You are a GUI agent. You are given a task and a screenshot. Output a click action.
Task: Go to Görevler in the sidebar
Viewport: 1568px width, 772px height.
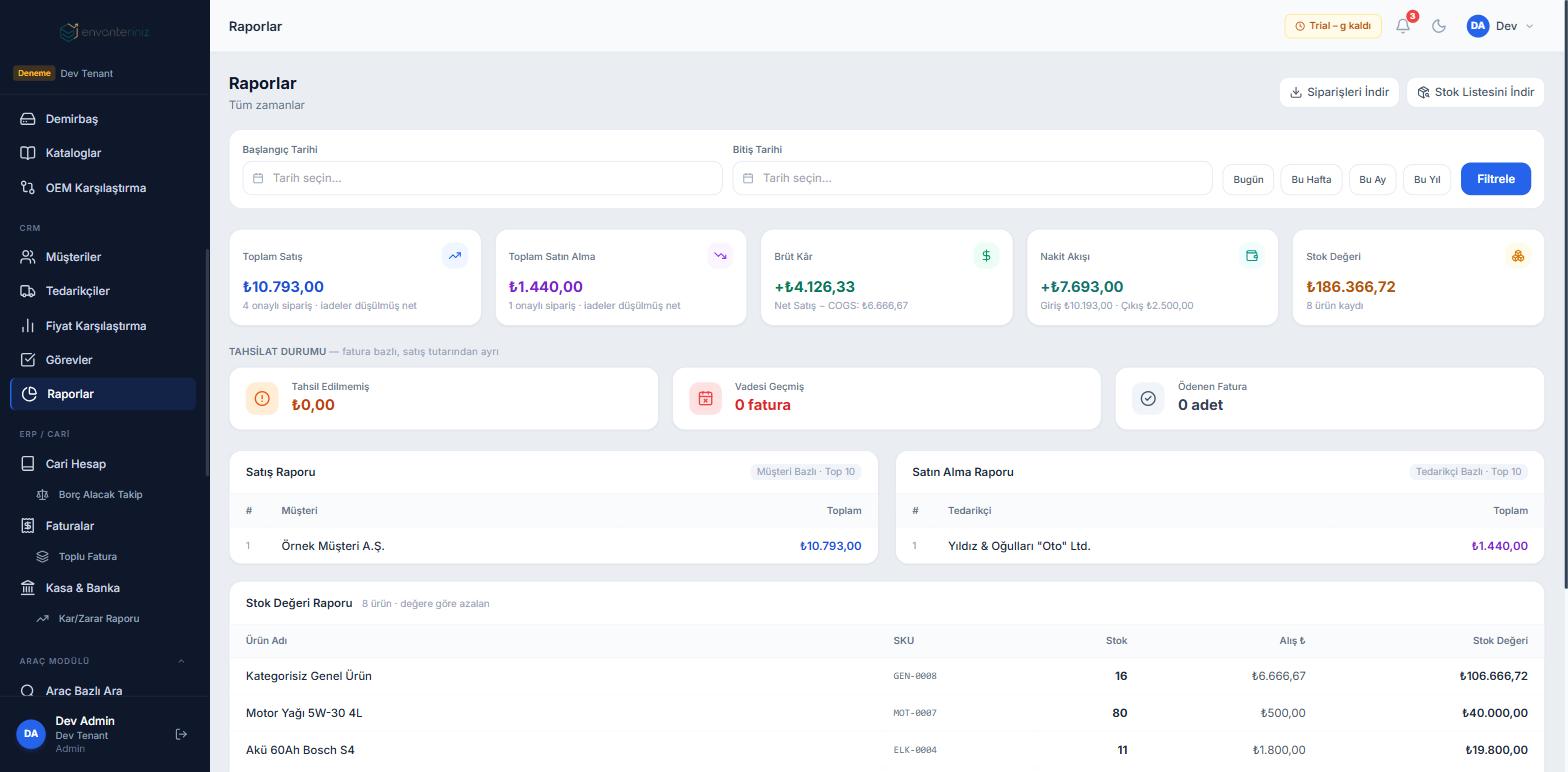click(x=103, y=360)
